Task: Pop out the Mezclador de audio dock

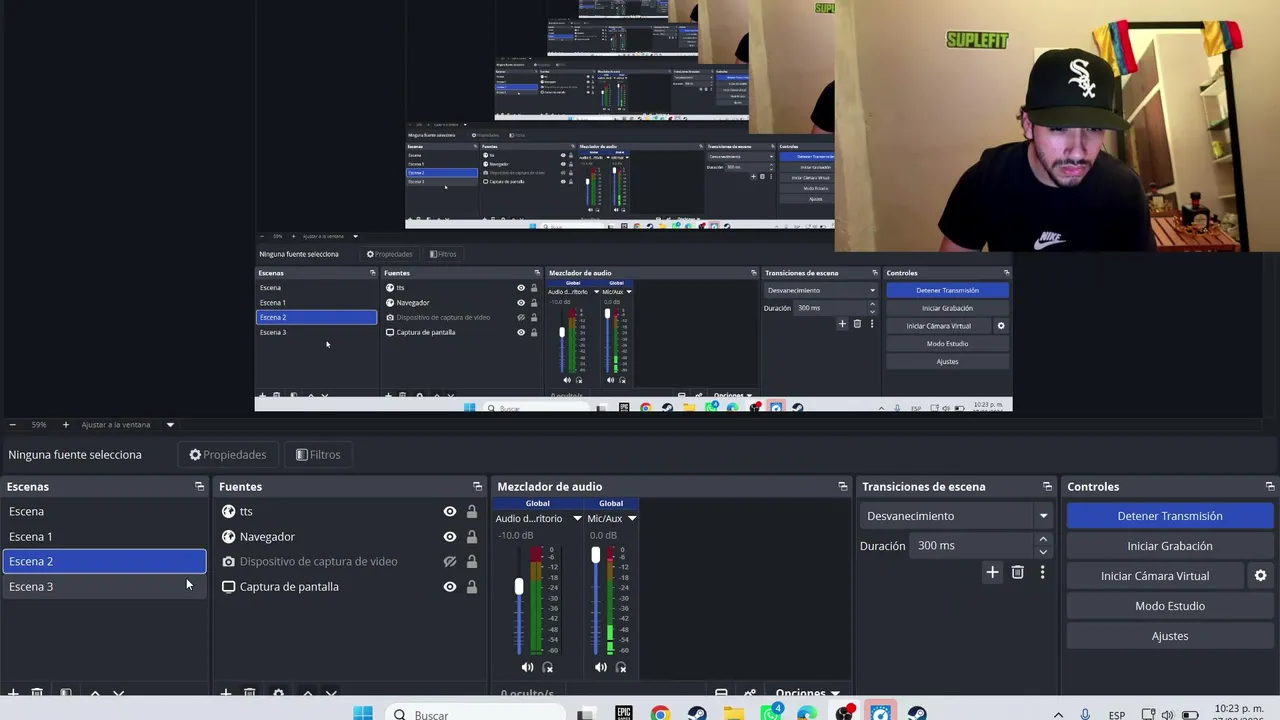Action: pyautogui.click(x=843, y=487)
